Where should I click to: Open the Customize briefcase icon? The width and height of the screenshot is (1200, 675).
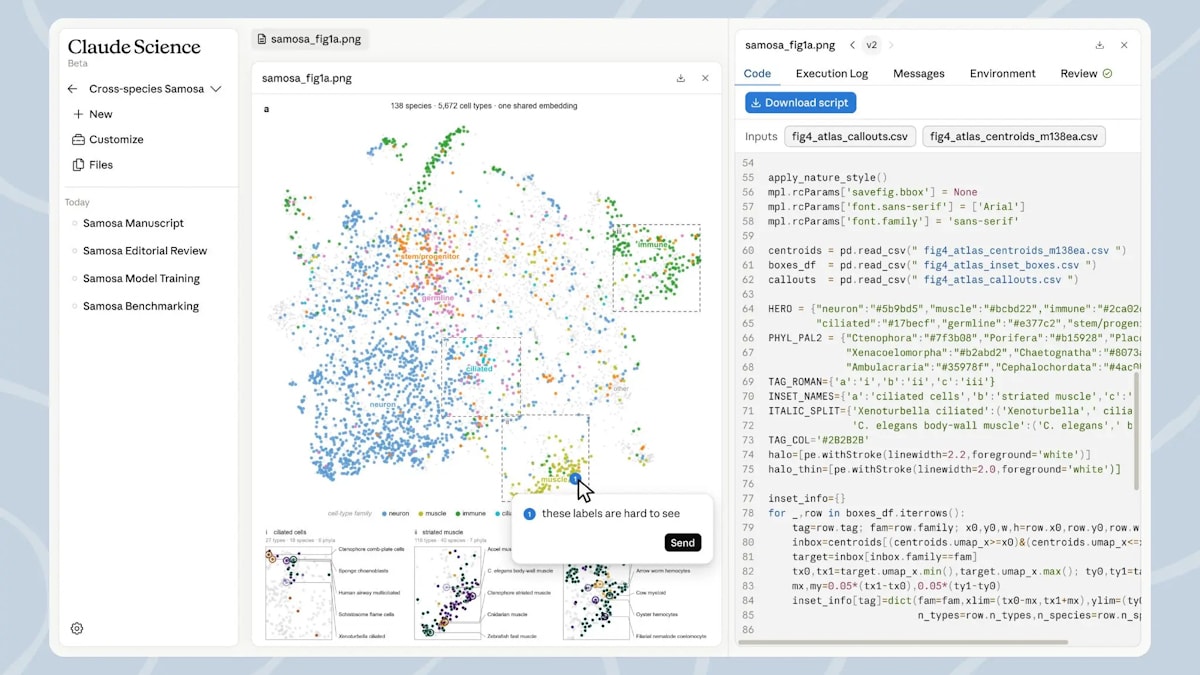point(78,140)
